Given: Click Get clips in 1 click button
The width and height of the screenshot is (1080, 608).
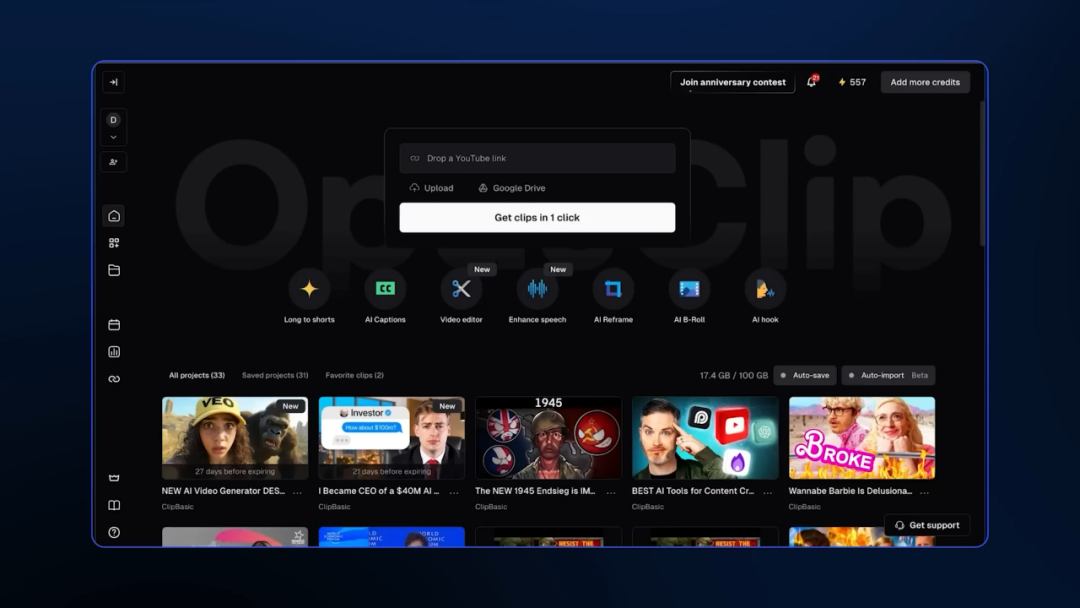Looking at the screenshot, I should pos(537,218).
